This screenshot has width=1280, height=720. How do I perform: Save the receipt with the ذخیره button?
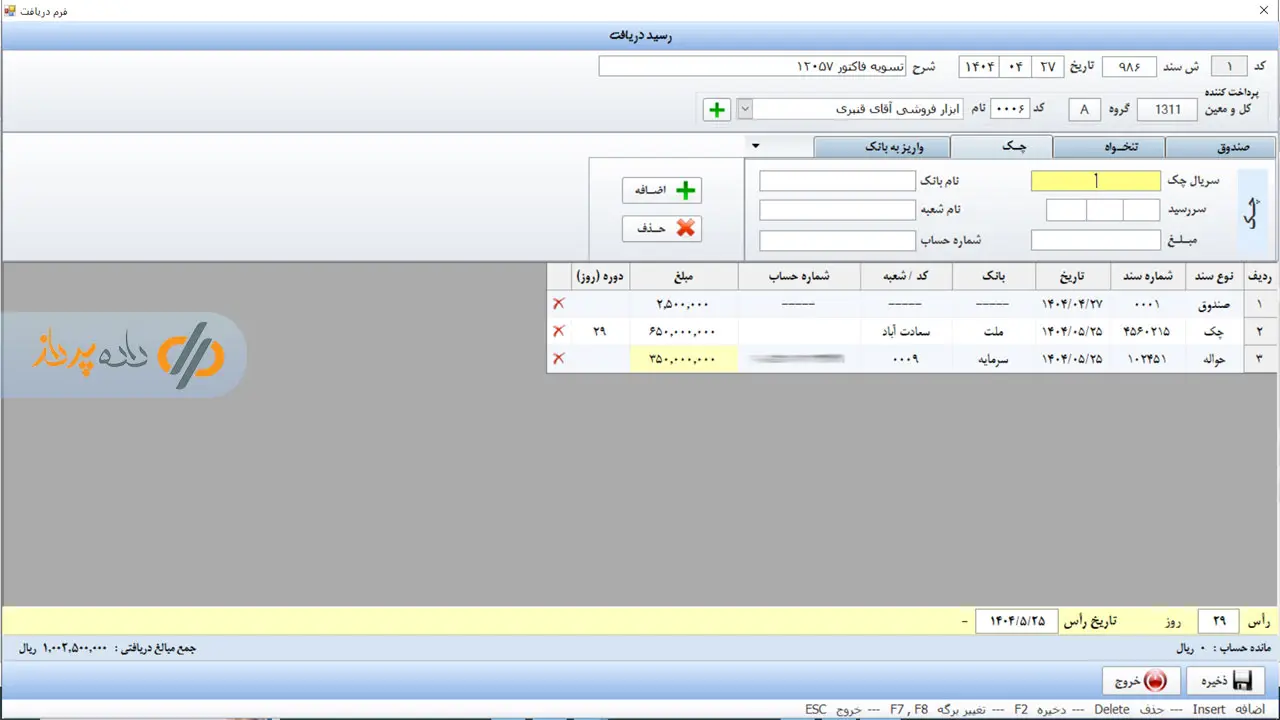pyautogui.click(x=1227, y=681)
